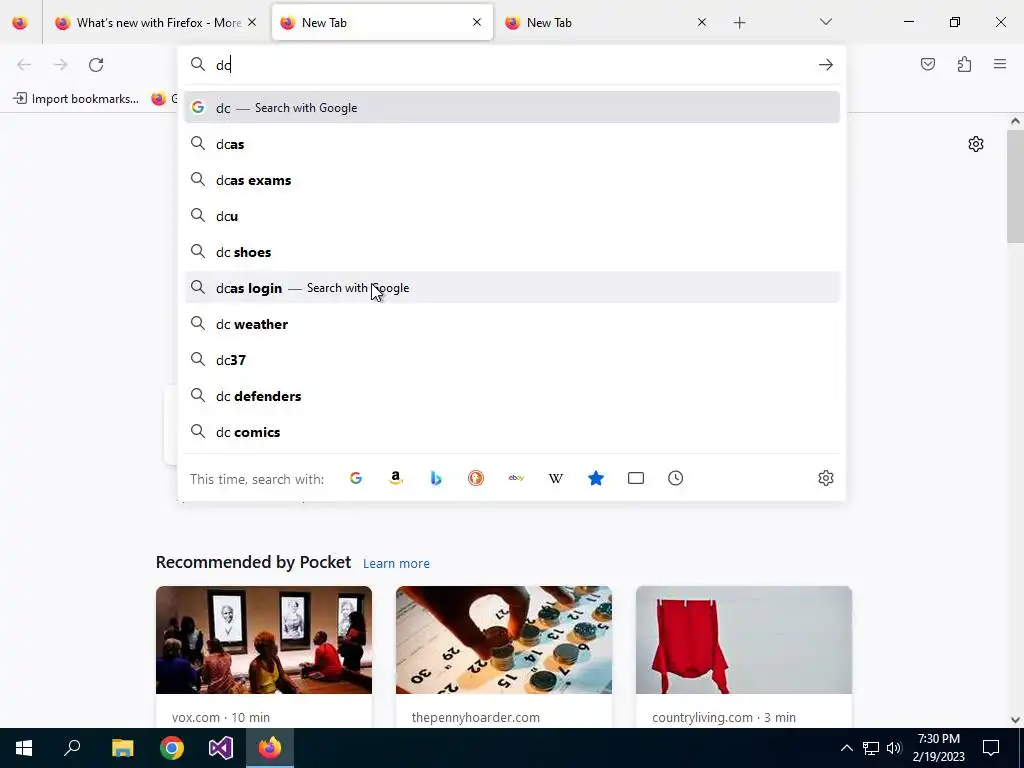Click Import bookmarks in bookmarks toolbar
Screen dimensions: 1024x768
tap(76, 99)
